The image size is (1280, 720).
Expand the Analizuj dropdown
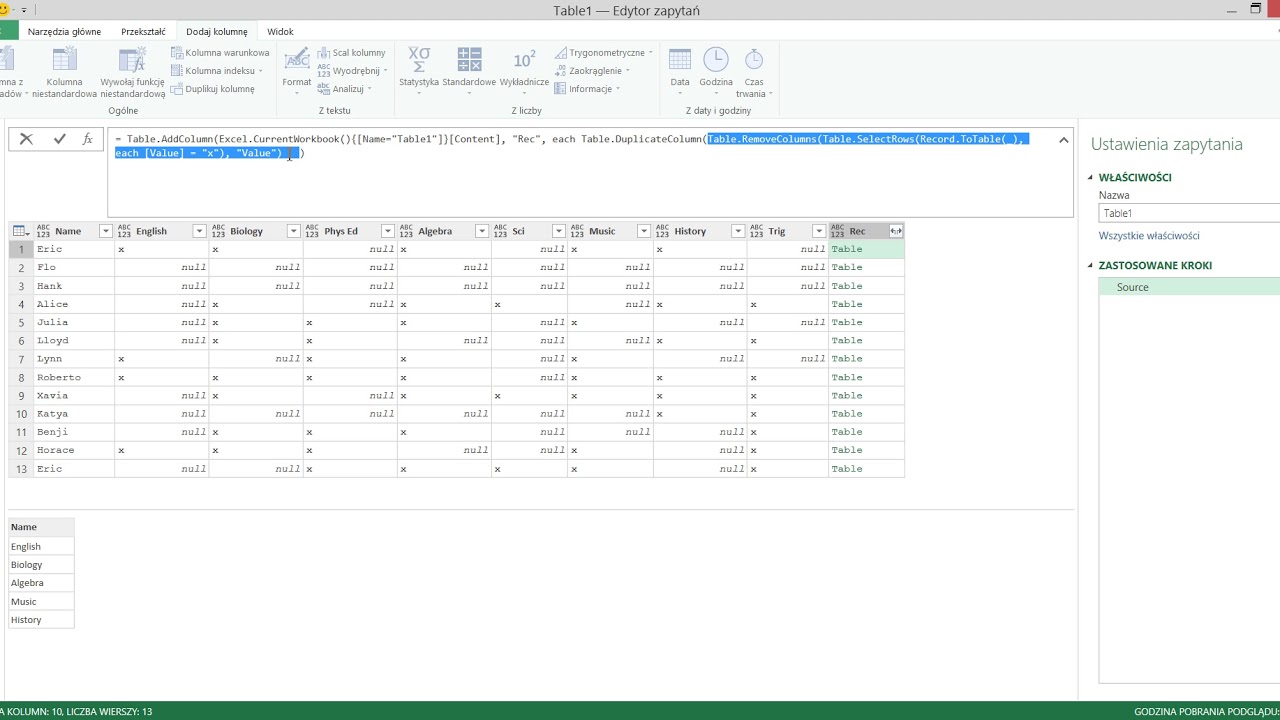pos(370,89)
